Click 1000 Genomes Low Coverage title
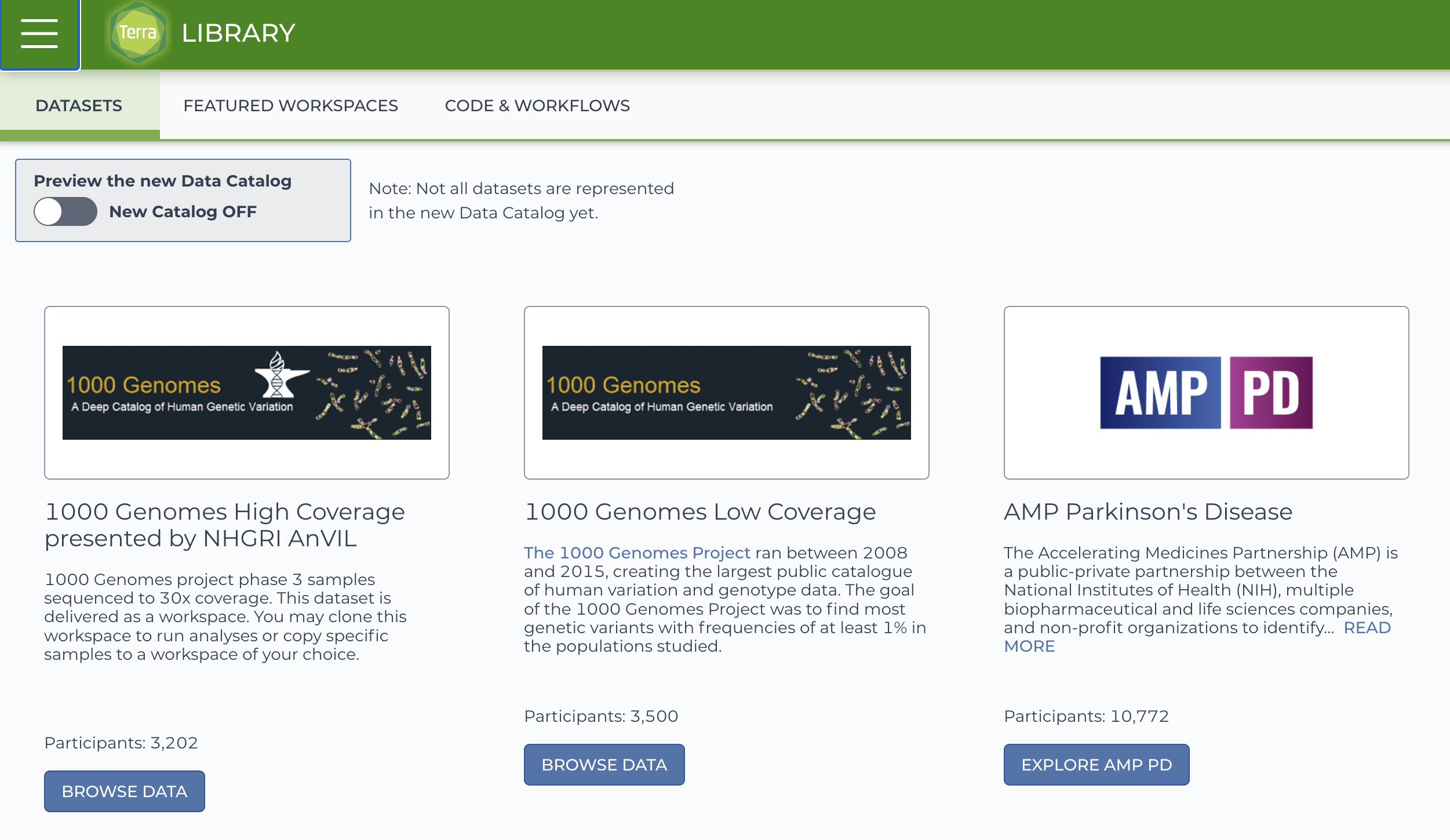 click(700, 512)
